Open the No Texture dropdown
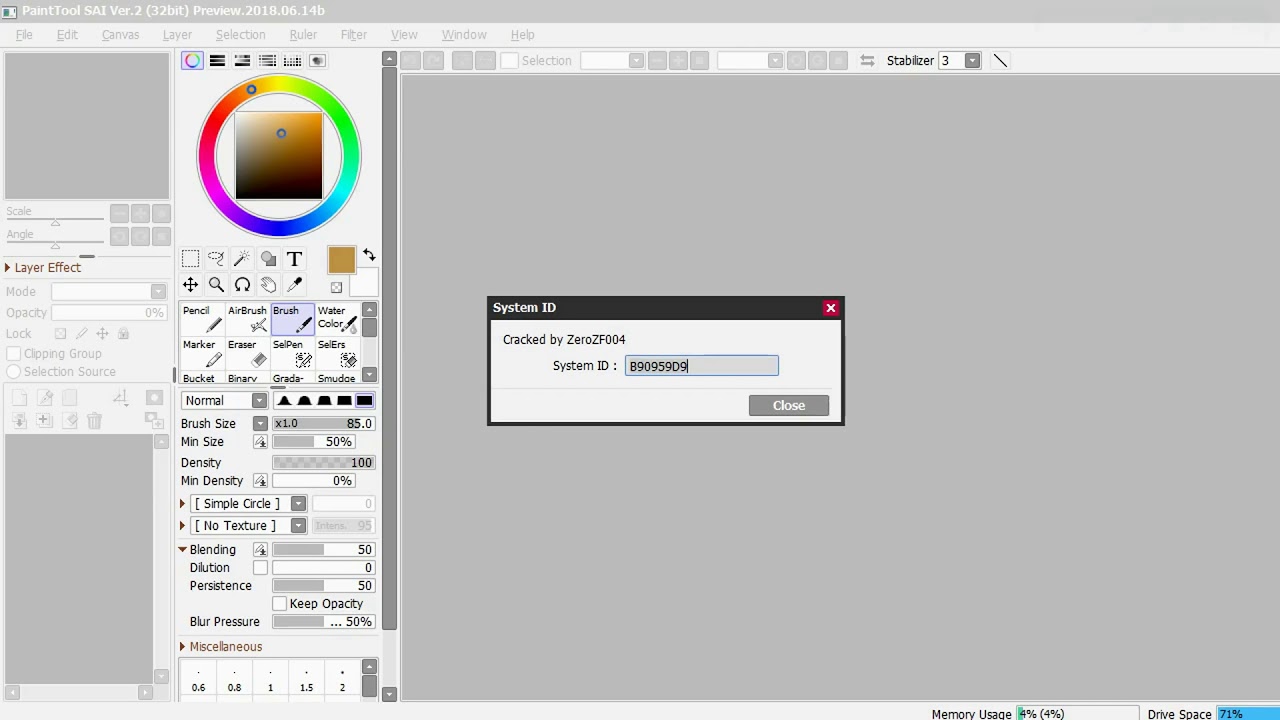This screenshot has width=1280, height=720. pos(298,526)
